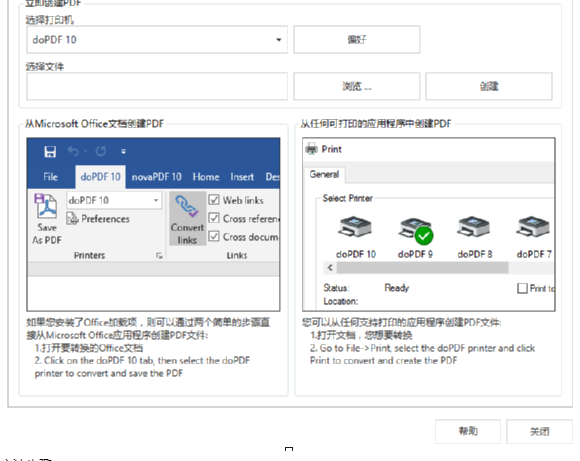
Task: Click the 选择文件 file path field
Action: click(x=157, y=86)
